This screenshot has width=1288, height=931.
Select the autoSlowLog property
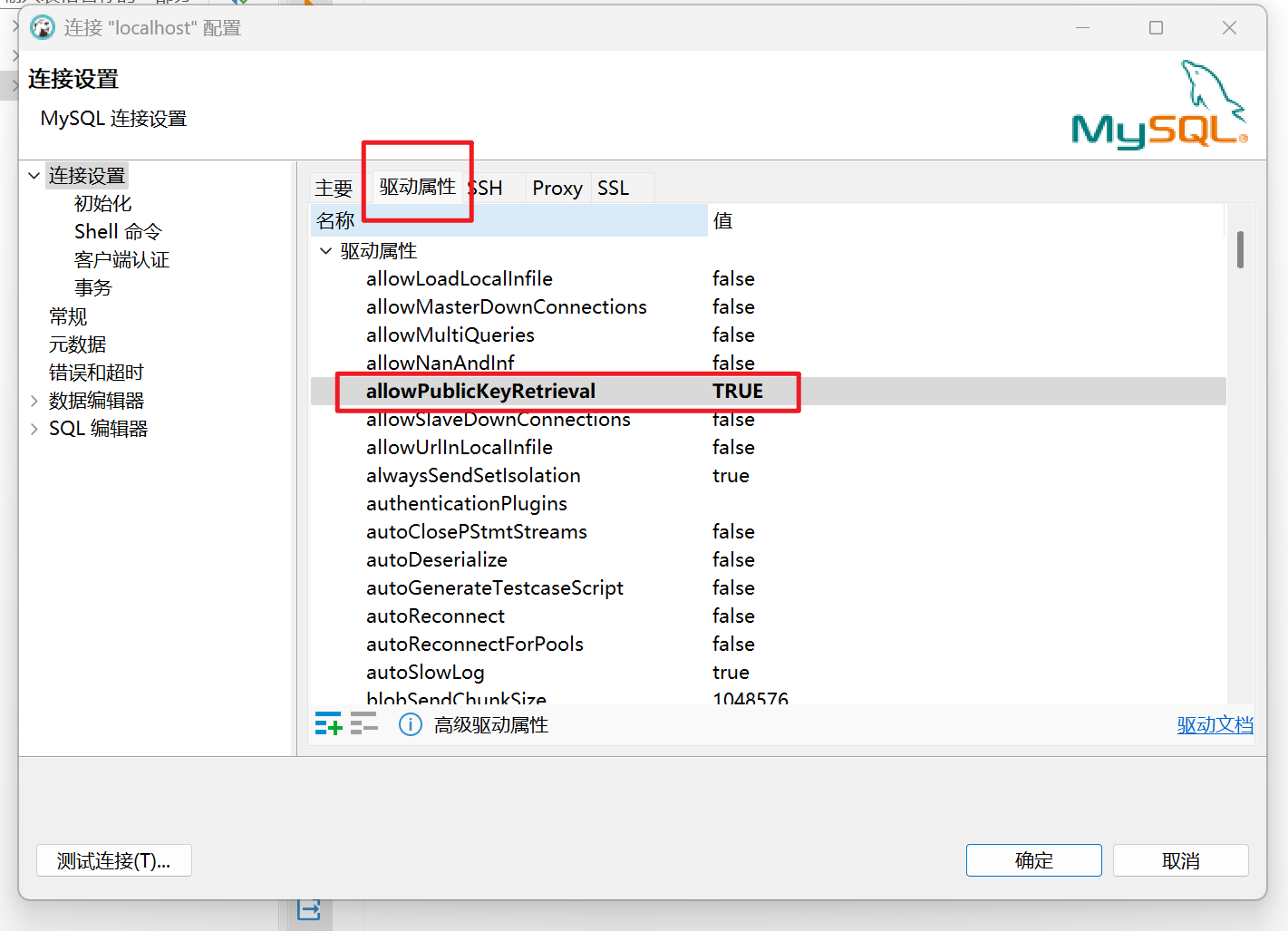pyautogui.click(x=425, y=672)
